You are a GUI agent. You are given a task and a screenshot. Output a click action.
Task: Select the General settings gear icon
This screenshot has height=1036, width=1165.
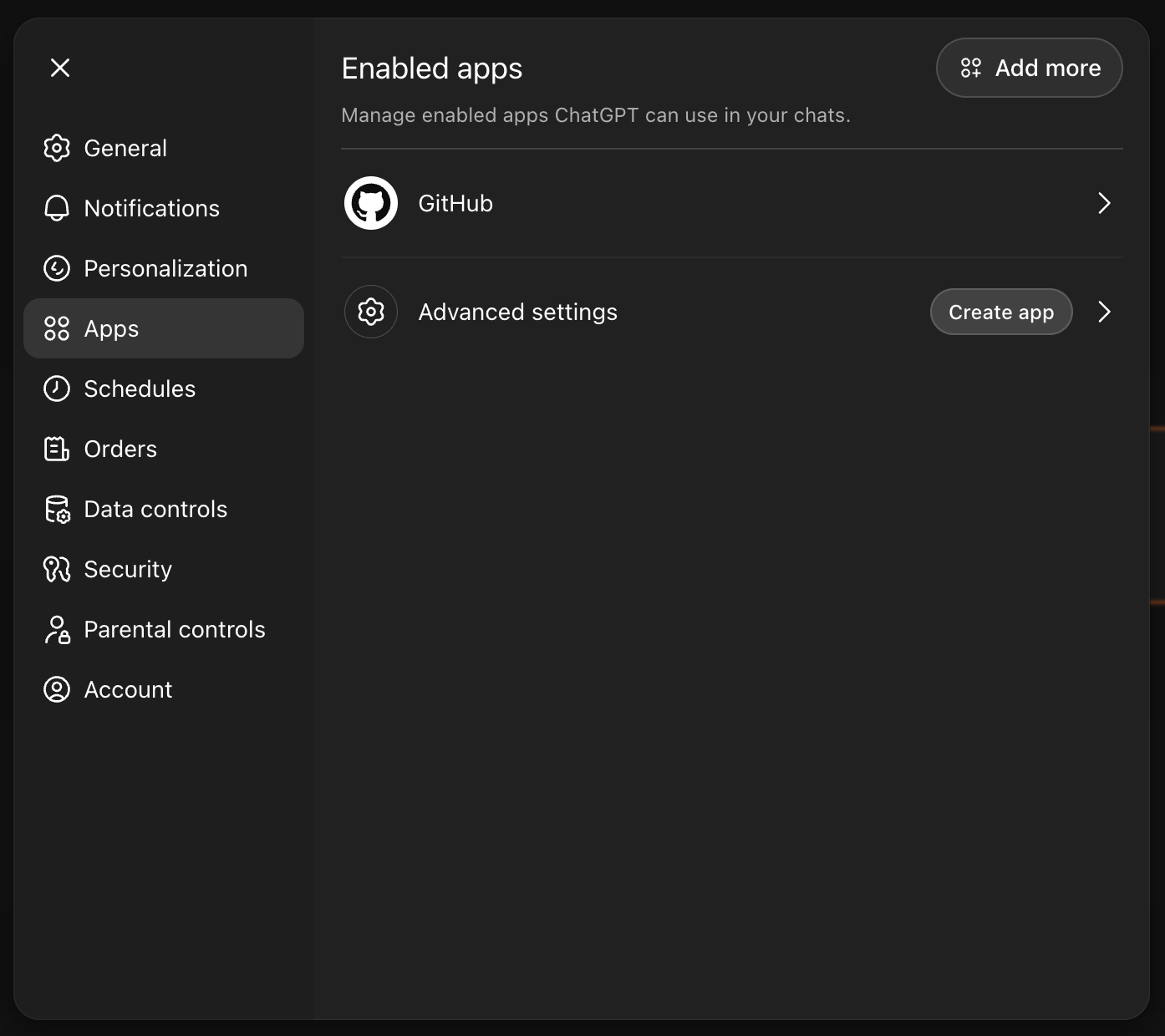click(57, 148)
